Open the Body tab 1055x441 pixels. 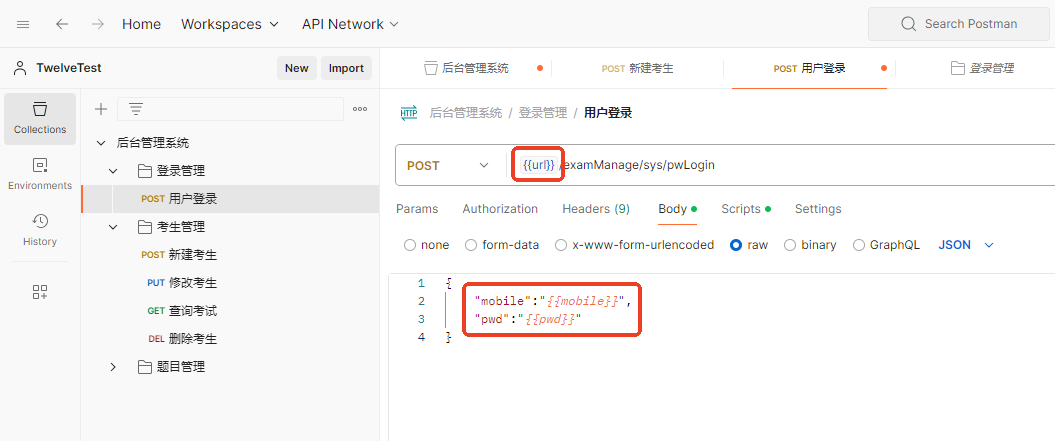coord(677,209)
